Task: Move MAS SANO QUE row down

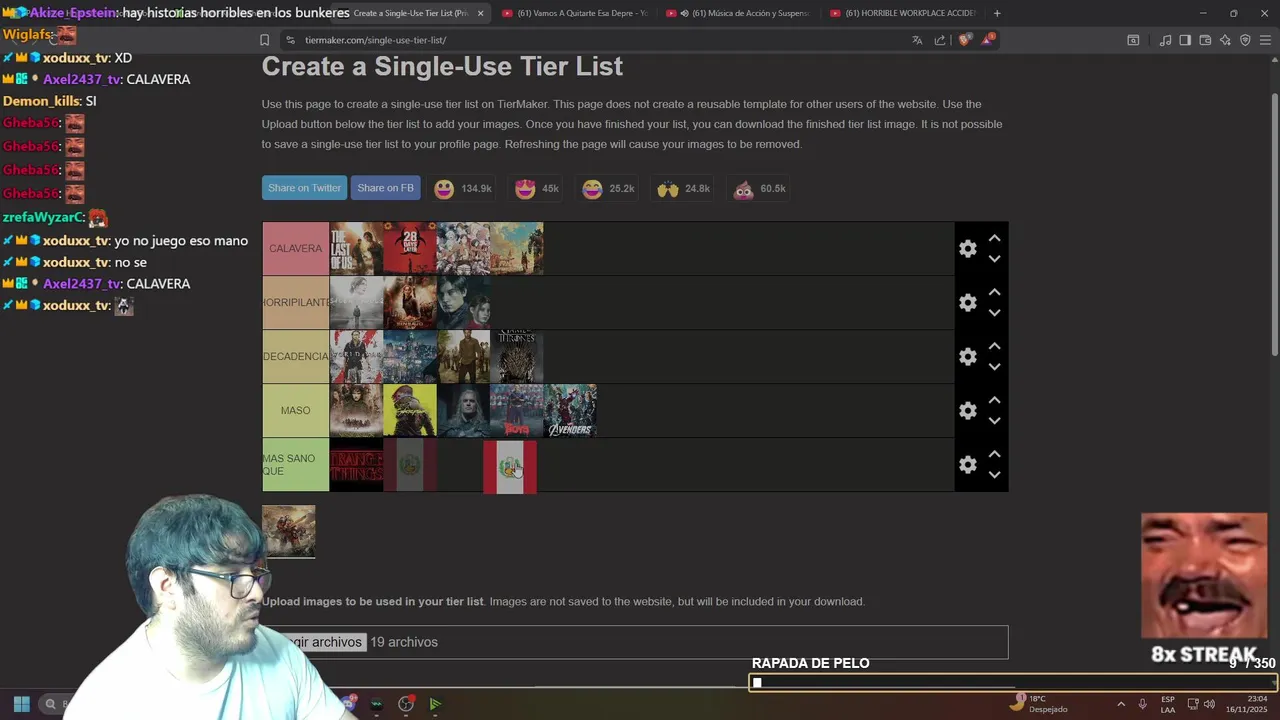Action: [994, 475]
